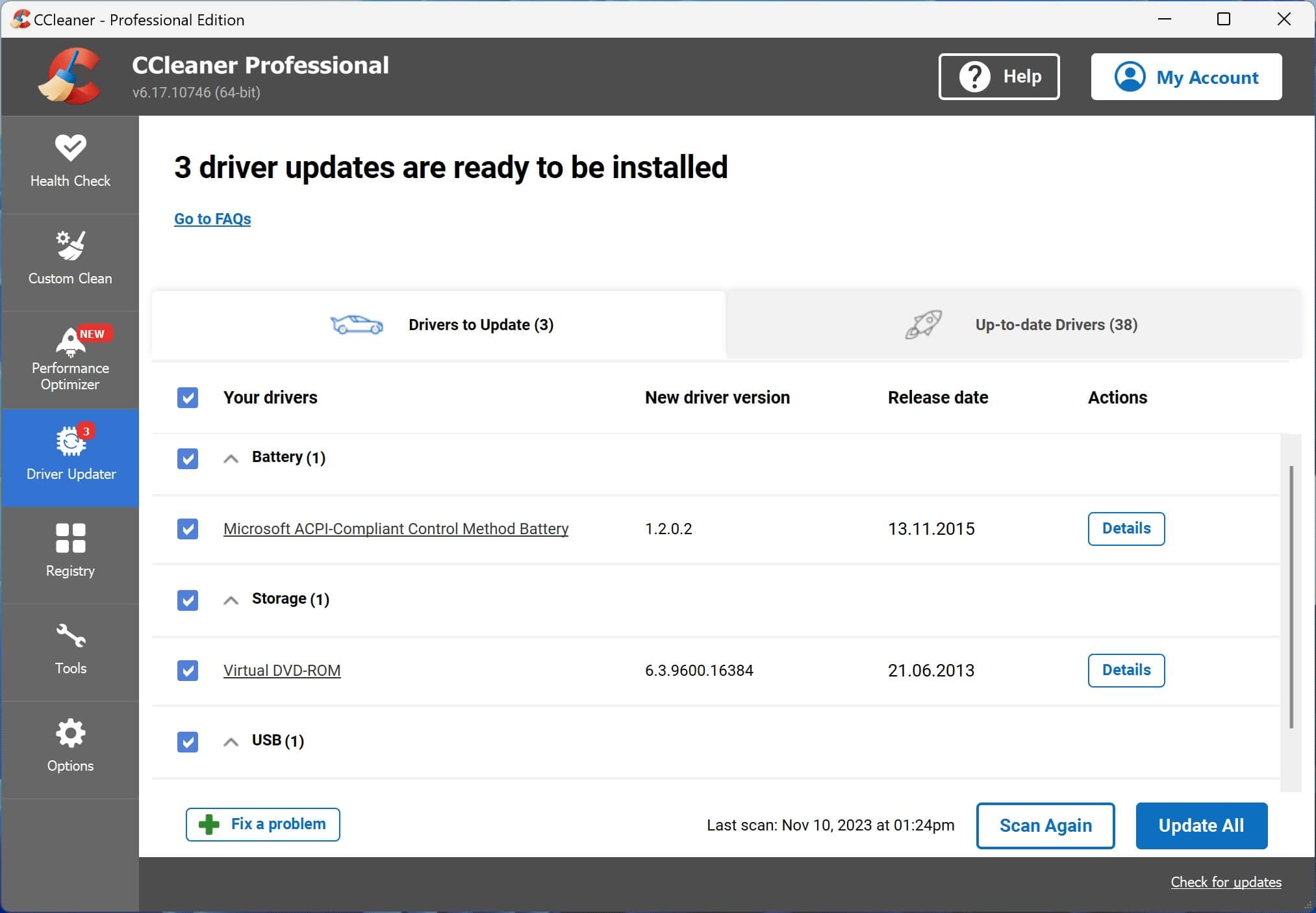The height and width of the screenshot is (913, 1316).
Task: Follow the Go to FAQs link
Action: [x=212, y=218]
